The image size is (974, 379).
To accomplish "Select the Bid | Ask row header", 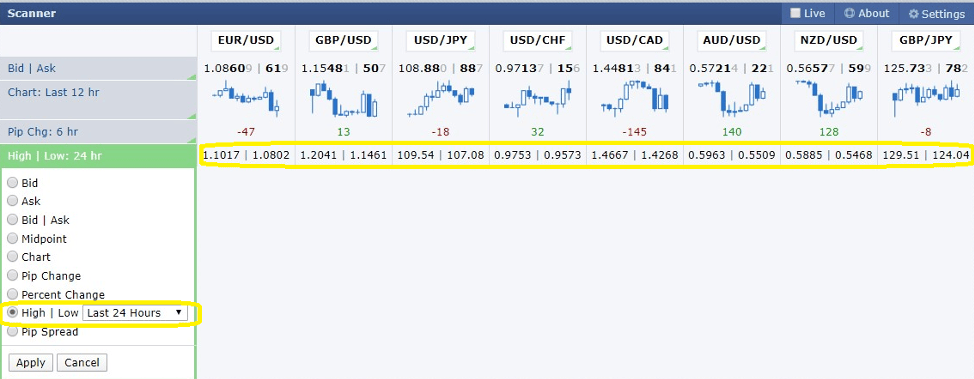I will 98,68.
